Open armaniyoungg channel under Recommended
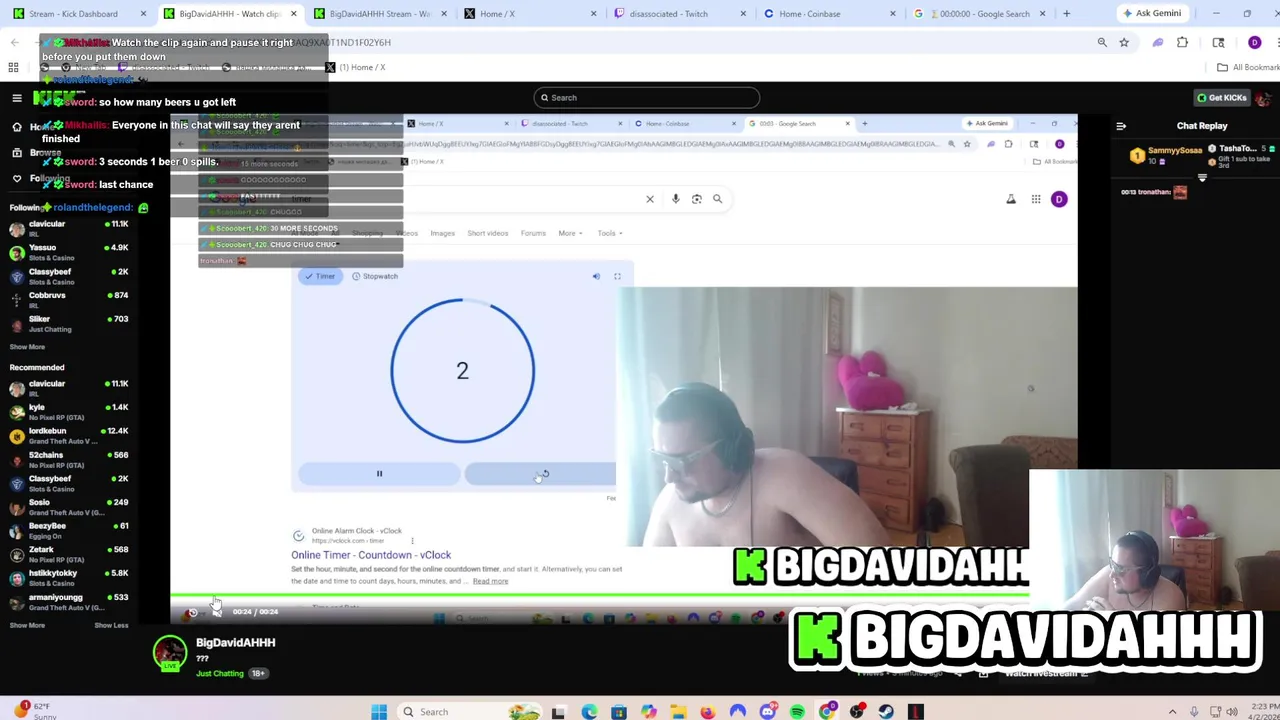Image resolution: width=1280 pixels, height=720 pixels. click(69, 602)
